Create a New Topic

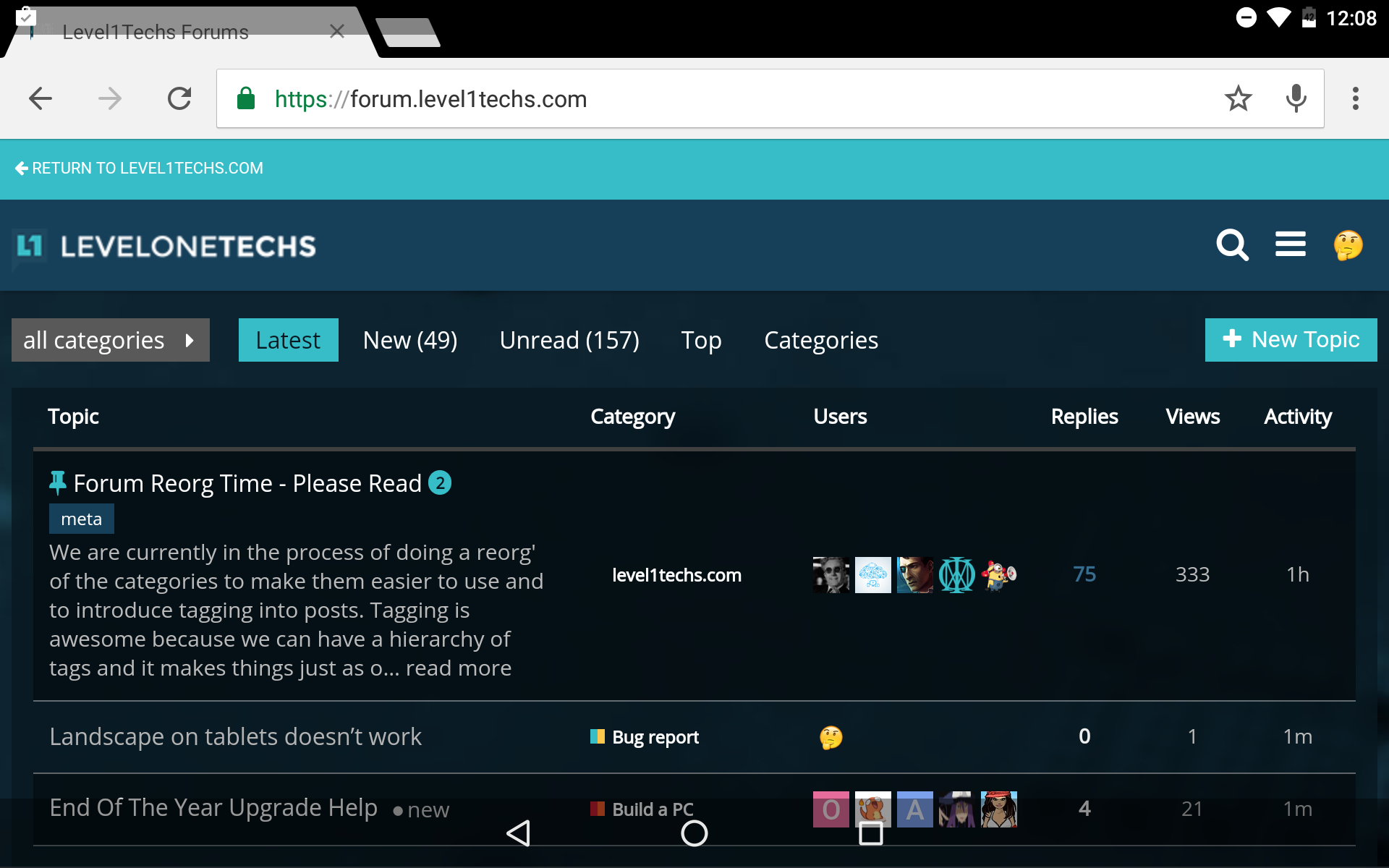(1291, 339)
